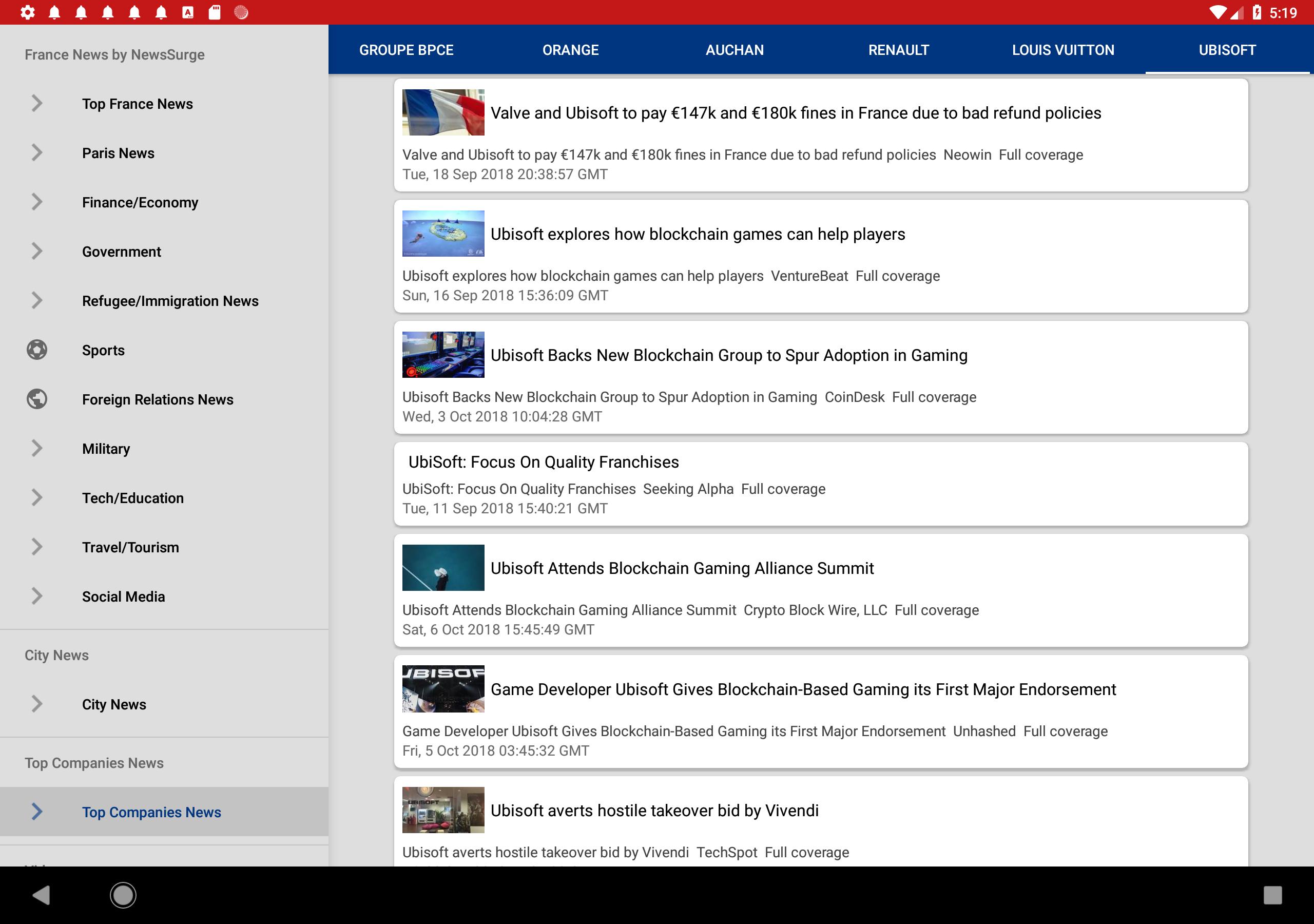Expand the Refugee/Immigration News chevron
Viewport: 1314px width, 924px height.
click(36, 300)
